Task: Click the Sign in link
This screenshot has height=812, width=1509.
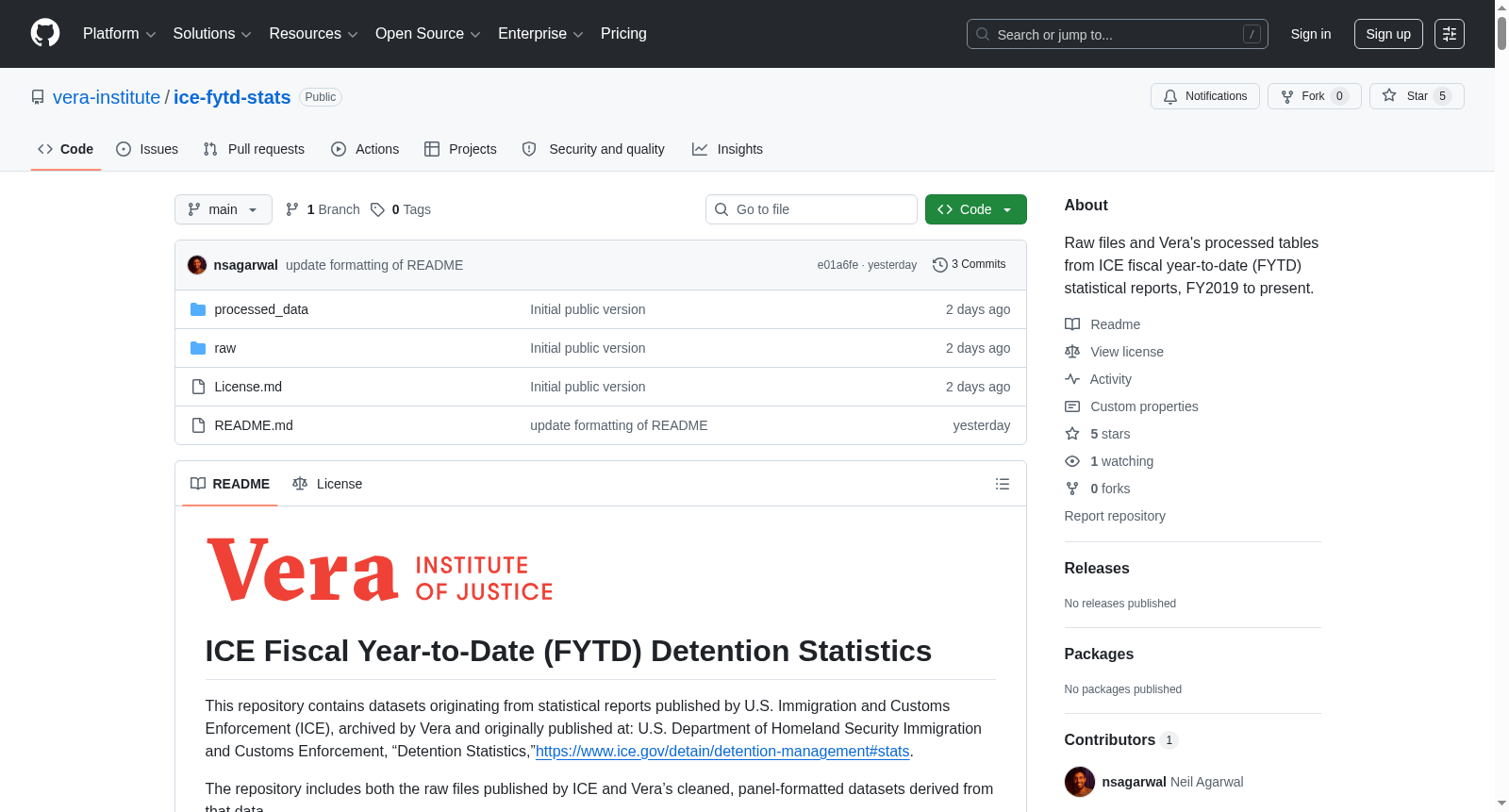Action: tap(1311, 34)
